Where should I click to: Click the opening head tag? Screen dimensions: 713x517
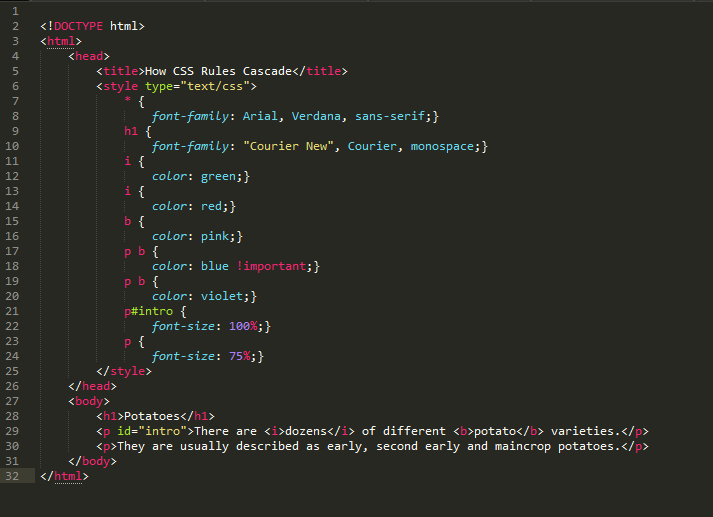89,56
